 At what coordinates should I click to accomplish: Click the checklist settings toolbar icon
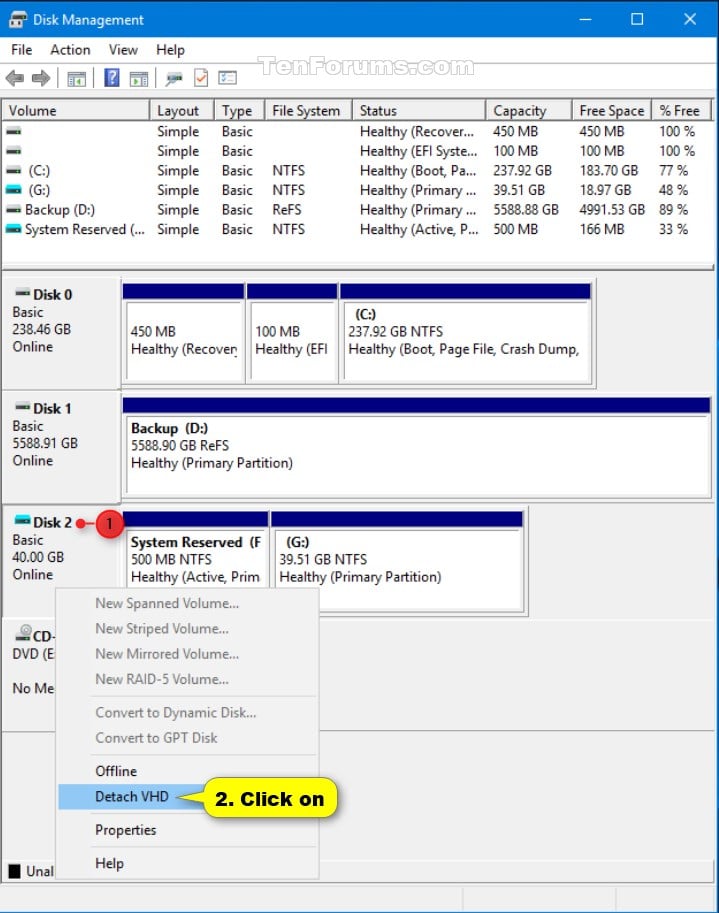pos(227,77)
